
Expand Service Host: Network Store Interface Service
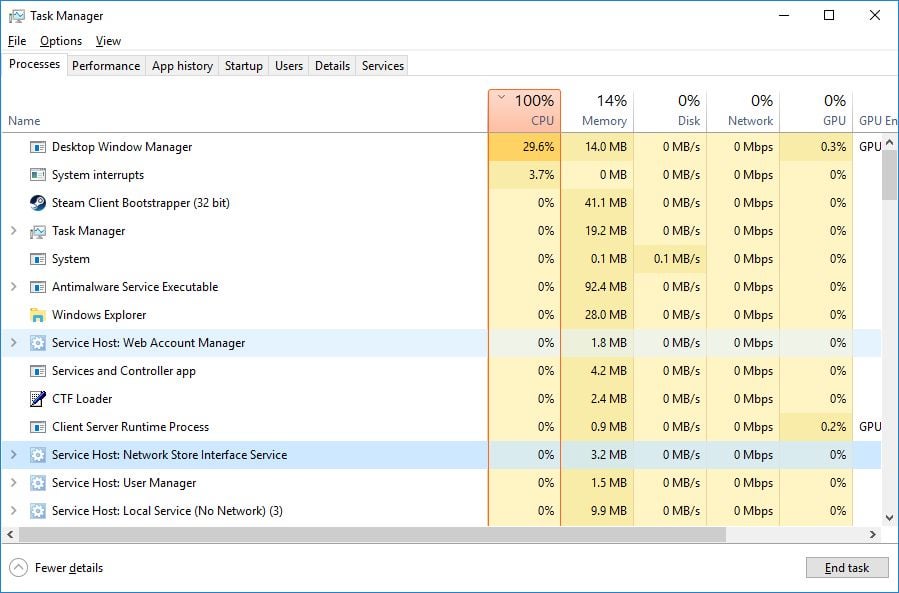13,455
